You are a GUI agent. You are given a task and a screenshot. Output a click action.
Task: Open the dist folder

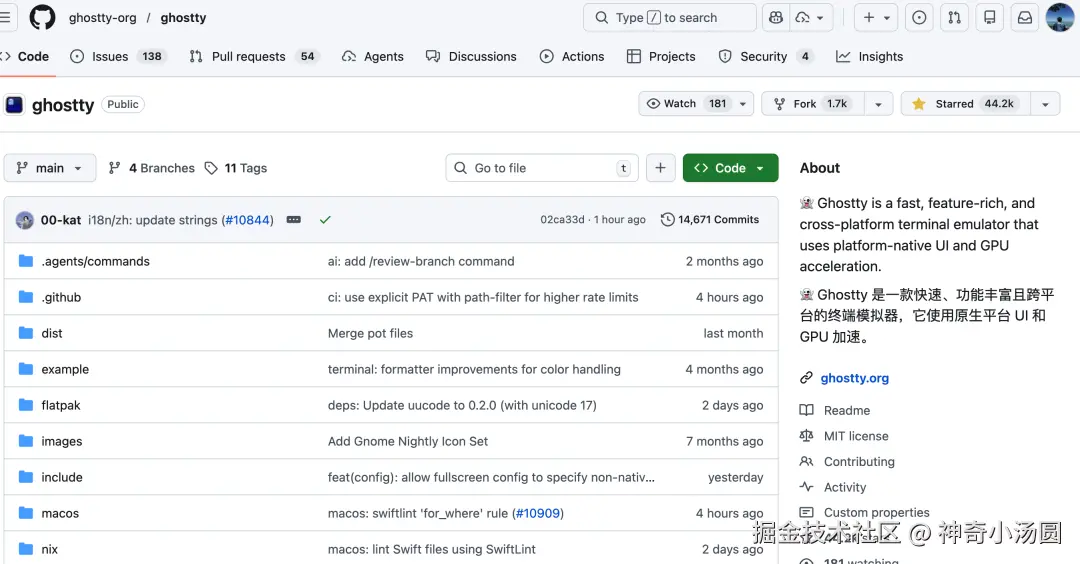point(52,333)
